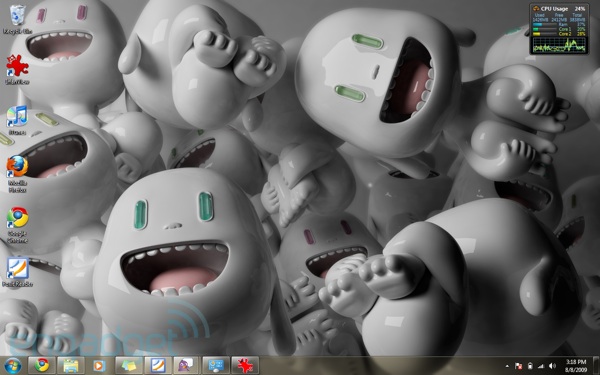The image size is (600, 375).
Task: Show hidden system tray icons
Action: coord(507,366)
